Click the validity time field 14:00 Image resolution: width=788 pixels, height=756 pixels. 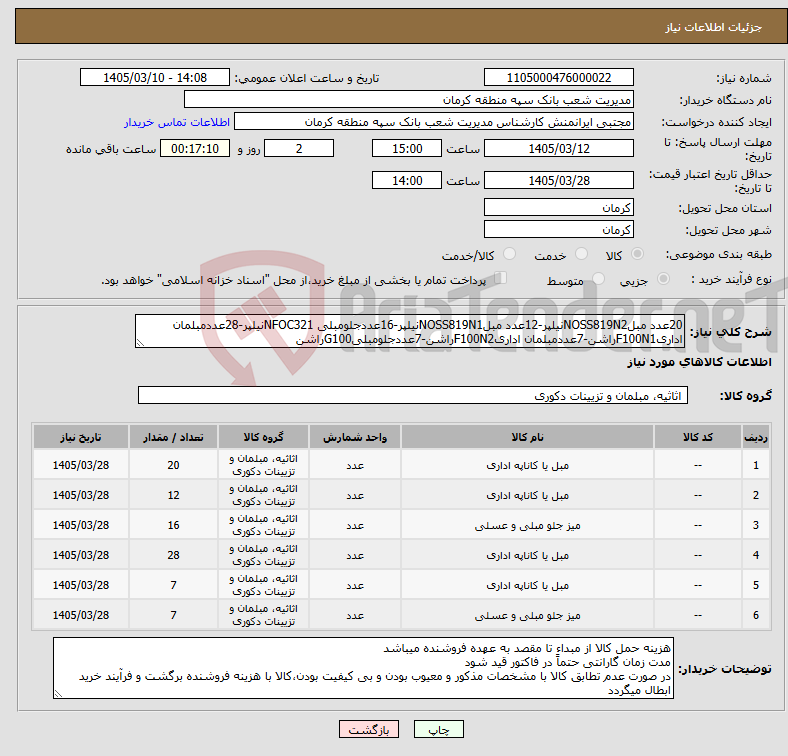click(407, 180)
